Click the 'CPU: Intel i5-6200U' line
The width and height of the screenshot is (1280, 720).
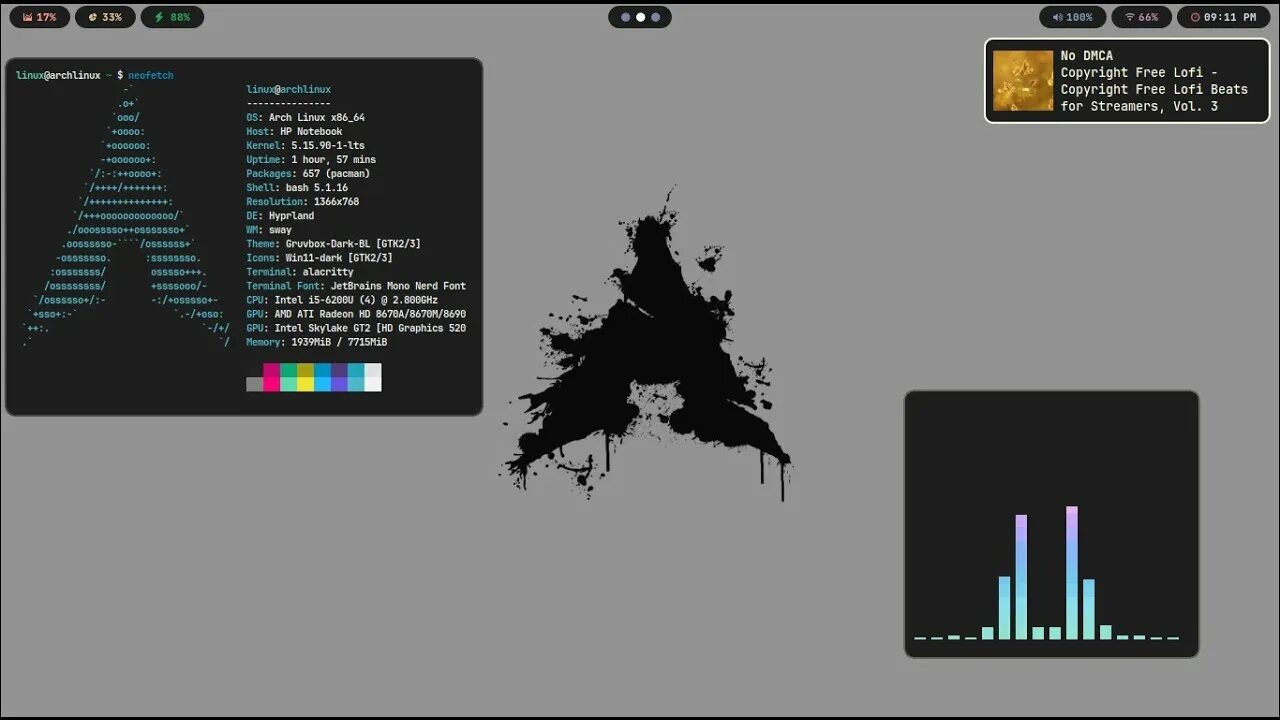pyautogui.click(x=342, y=299)
